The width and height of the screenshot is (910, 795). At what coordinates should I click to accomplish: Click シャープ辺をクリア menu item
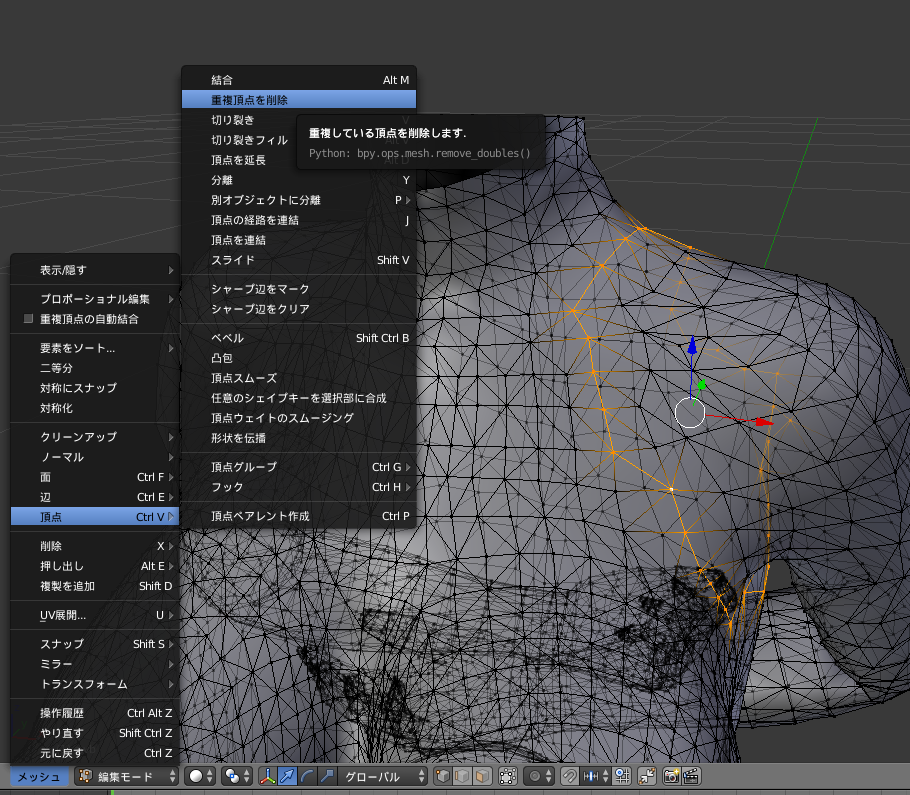click(299, 309)
